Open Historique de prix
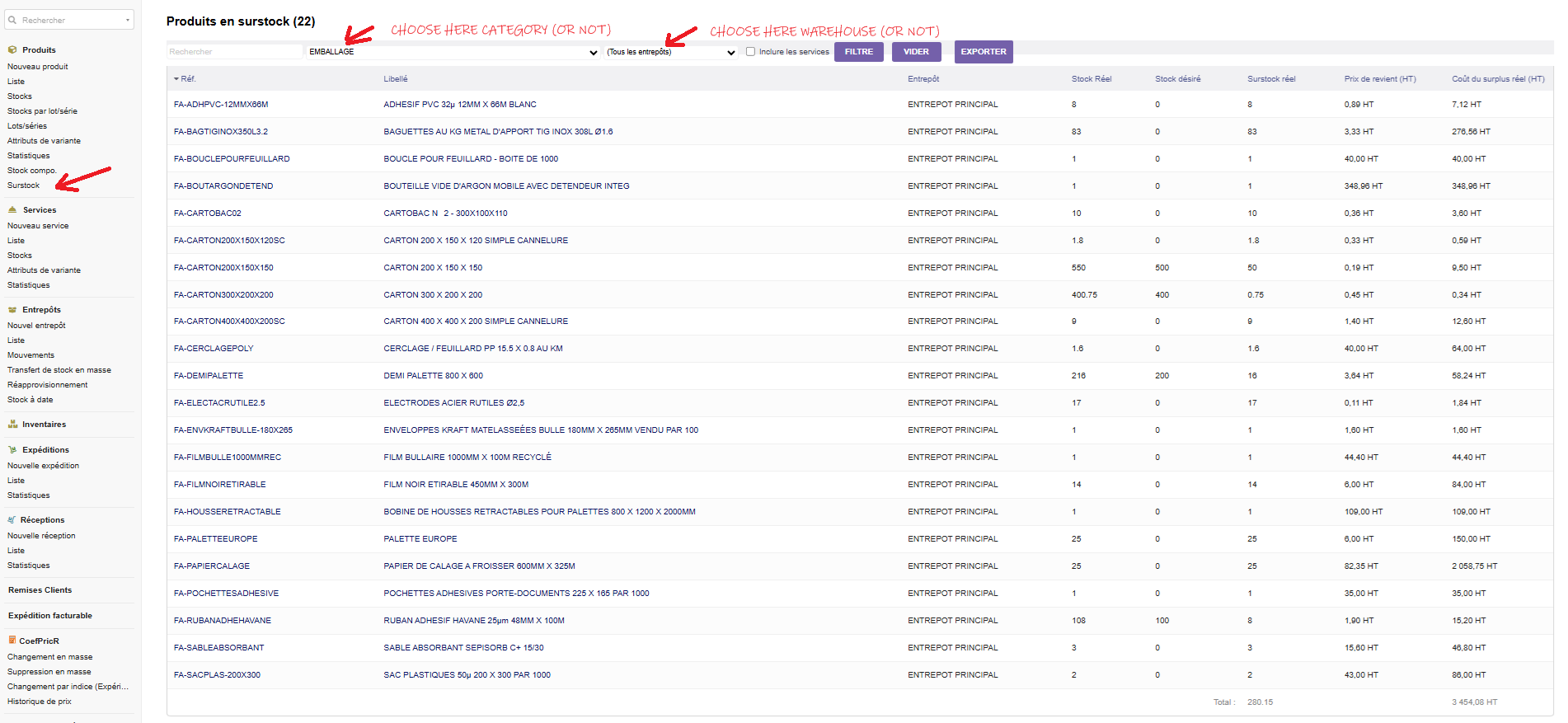Image resolution: width=1568 pixels, height=723 pixels. tap(40, 702)
